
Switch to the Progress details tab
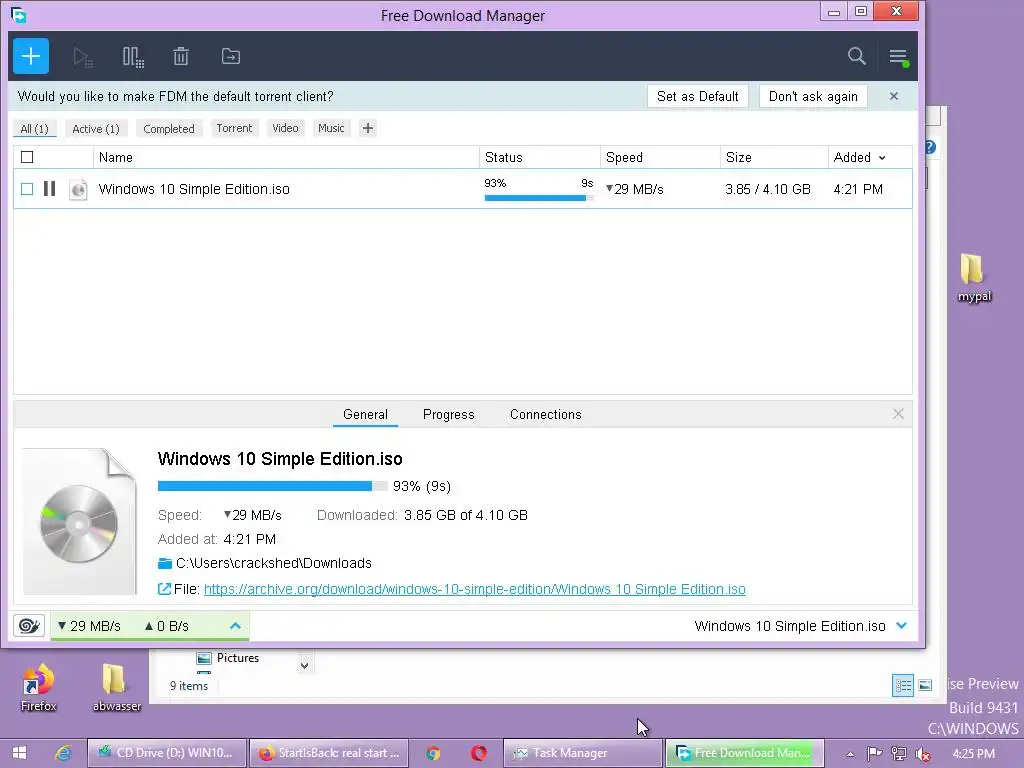(449, 414)
